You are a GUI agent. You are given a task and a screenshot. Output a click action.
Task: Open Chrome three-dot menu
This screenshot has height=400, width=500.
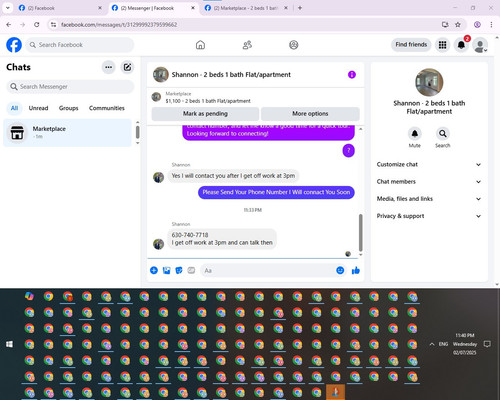coord(491,25)
